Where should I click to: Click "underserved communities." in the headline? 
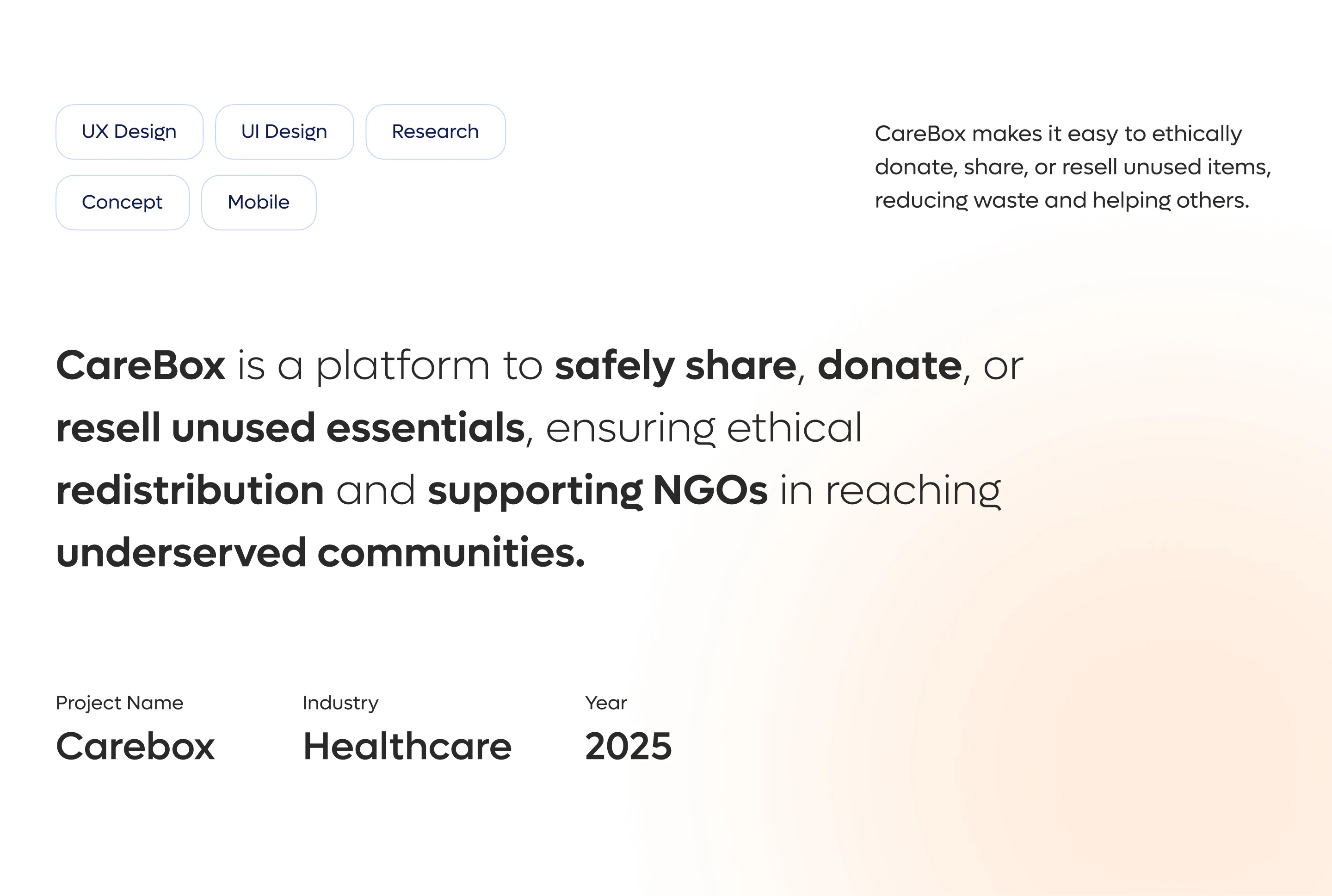tap(321, 553)
